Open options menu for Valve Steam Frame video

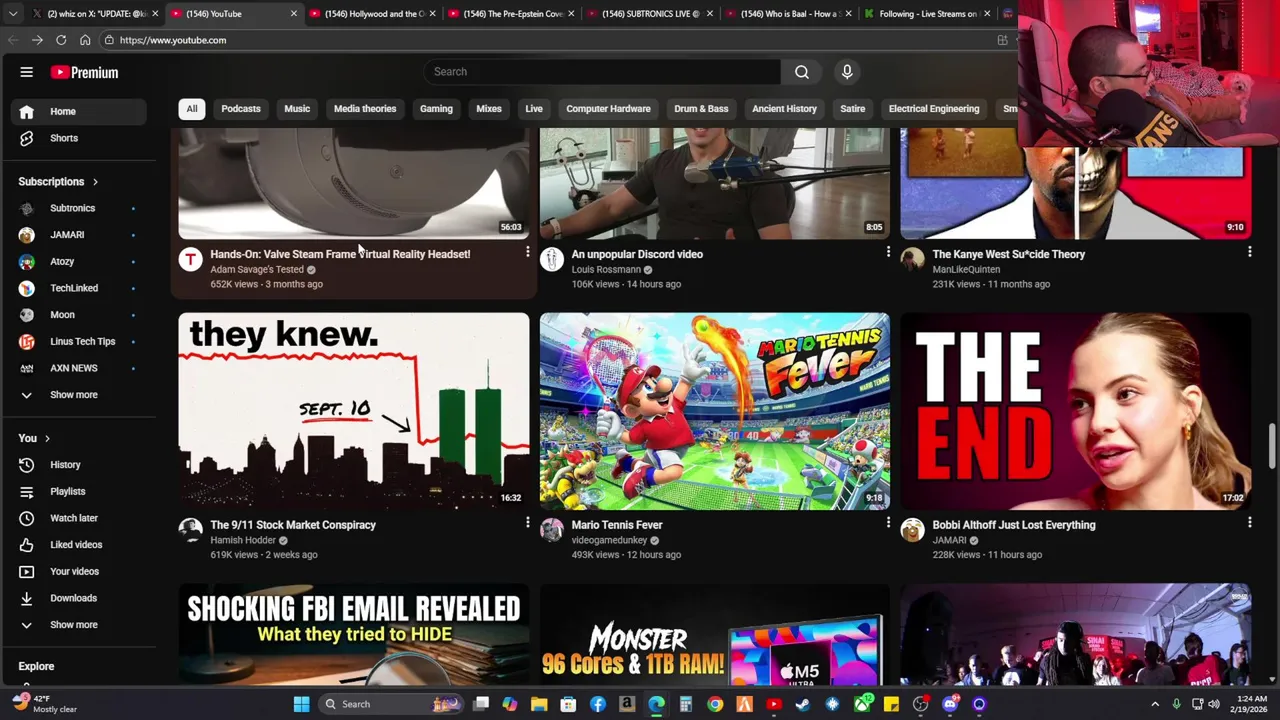527,253
